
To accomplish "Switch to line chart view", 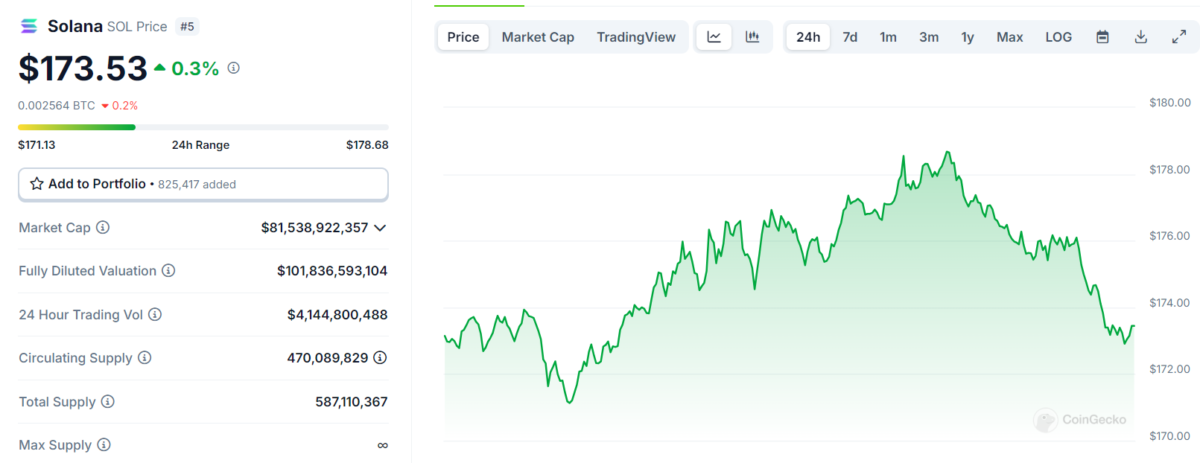I will tap(714, 37).
